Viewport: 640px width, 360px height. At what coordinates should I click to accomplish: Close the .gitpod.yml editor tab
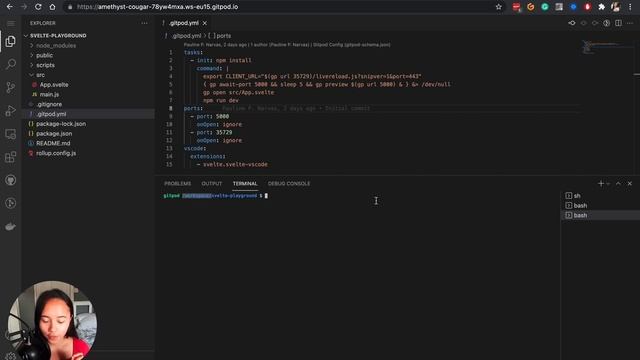(205, 23)
